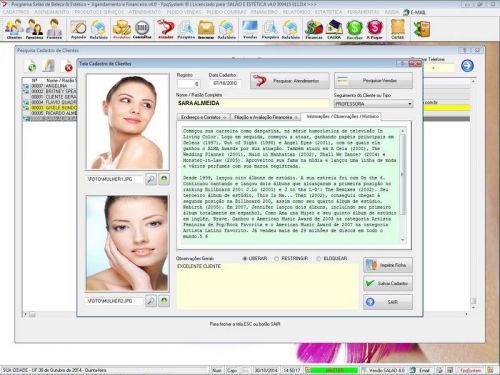This screenshot has height=375, width=500.
Task: Open the FINANCEIRO menu
Action: tap(264, 12)
